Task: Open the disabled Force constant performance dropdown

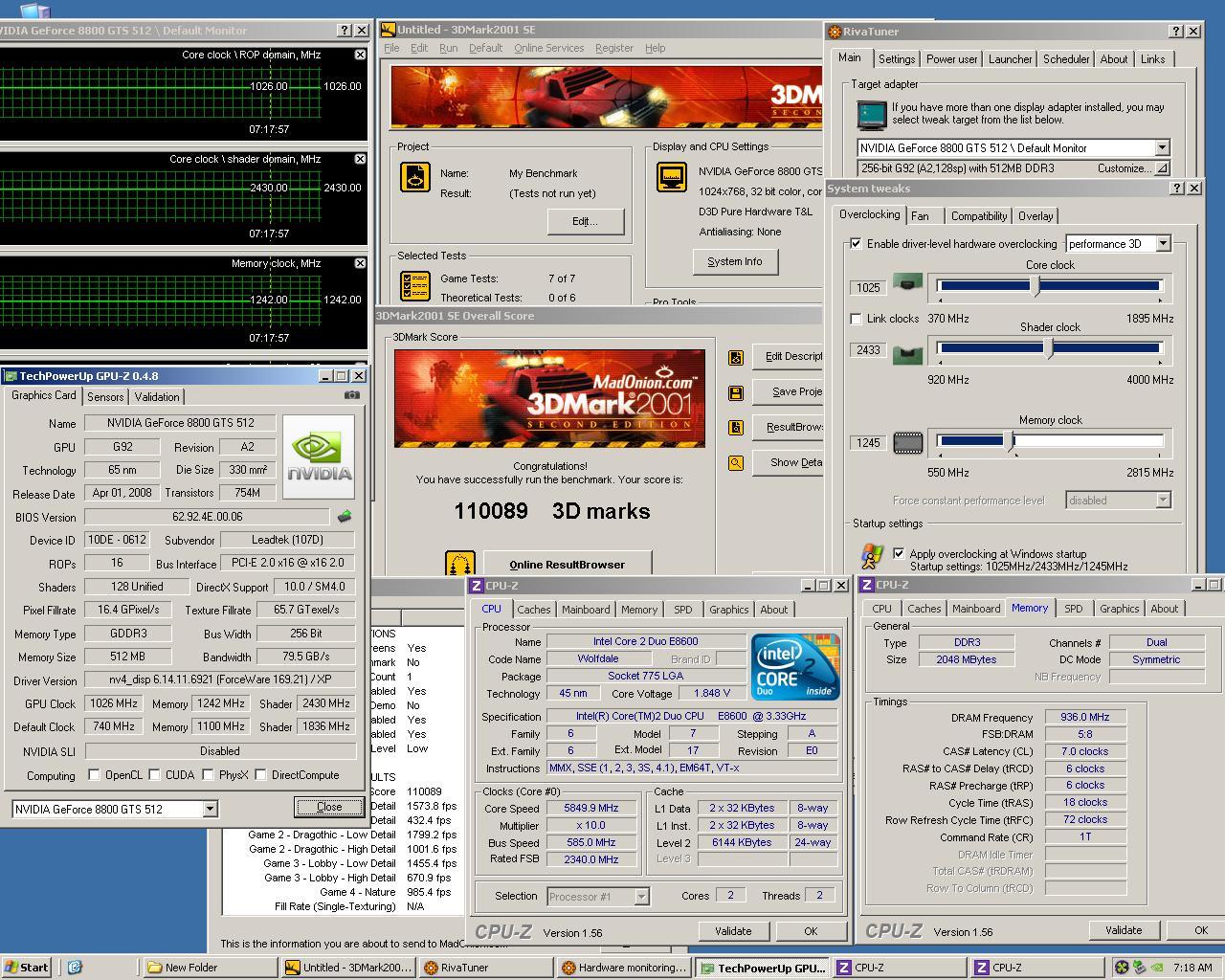Action: pos(1163,501)
